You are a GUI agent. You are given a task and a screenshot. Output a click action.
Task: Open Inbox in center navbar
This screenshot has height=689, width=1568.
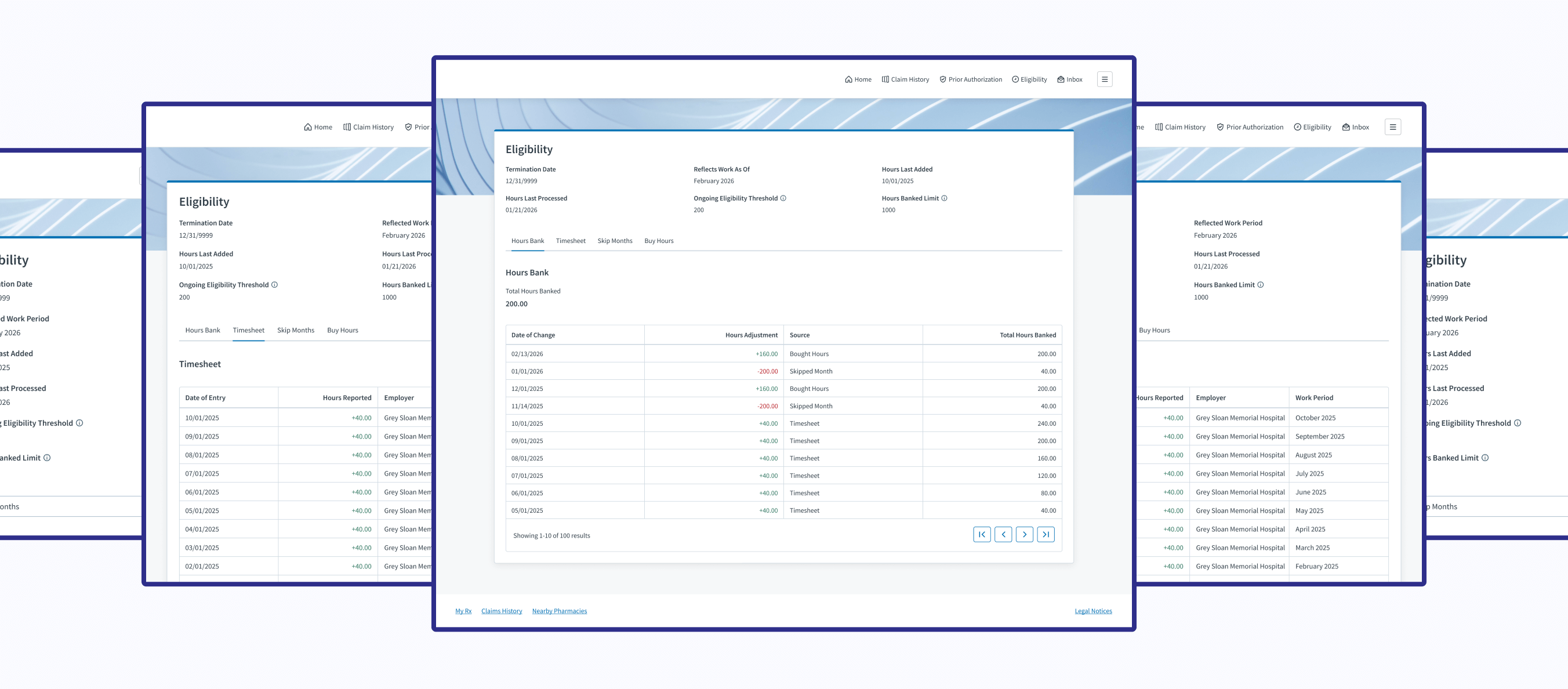coord(1069,79)
